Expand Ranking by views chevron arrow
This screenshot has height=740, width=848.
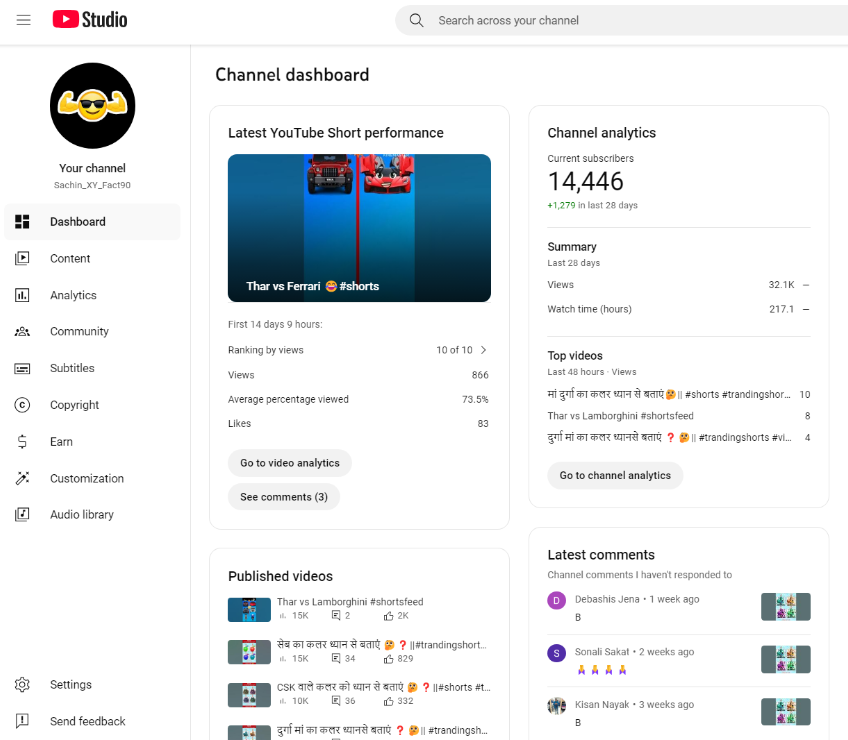[483, 350]
